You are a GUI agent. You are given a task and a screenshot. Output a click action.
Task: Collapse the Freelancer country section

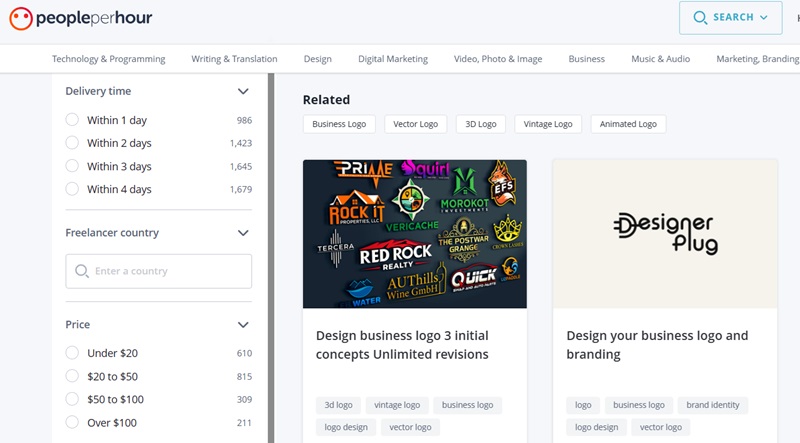pos(243,233)
